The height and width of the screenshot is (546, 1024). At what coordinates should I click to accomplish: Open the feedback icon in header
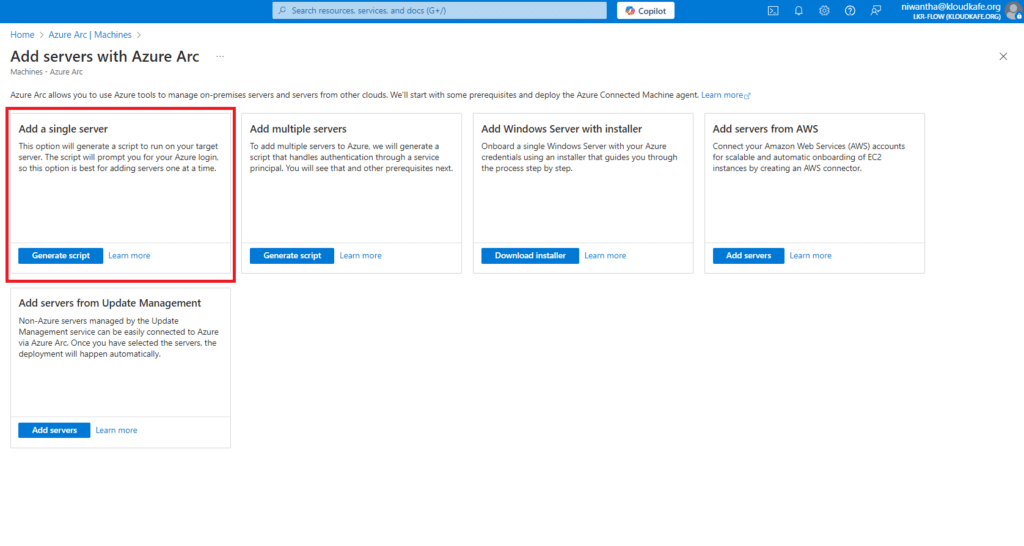876,11
